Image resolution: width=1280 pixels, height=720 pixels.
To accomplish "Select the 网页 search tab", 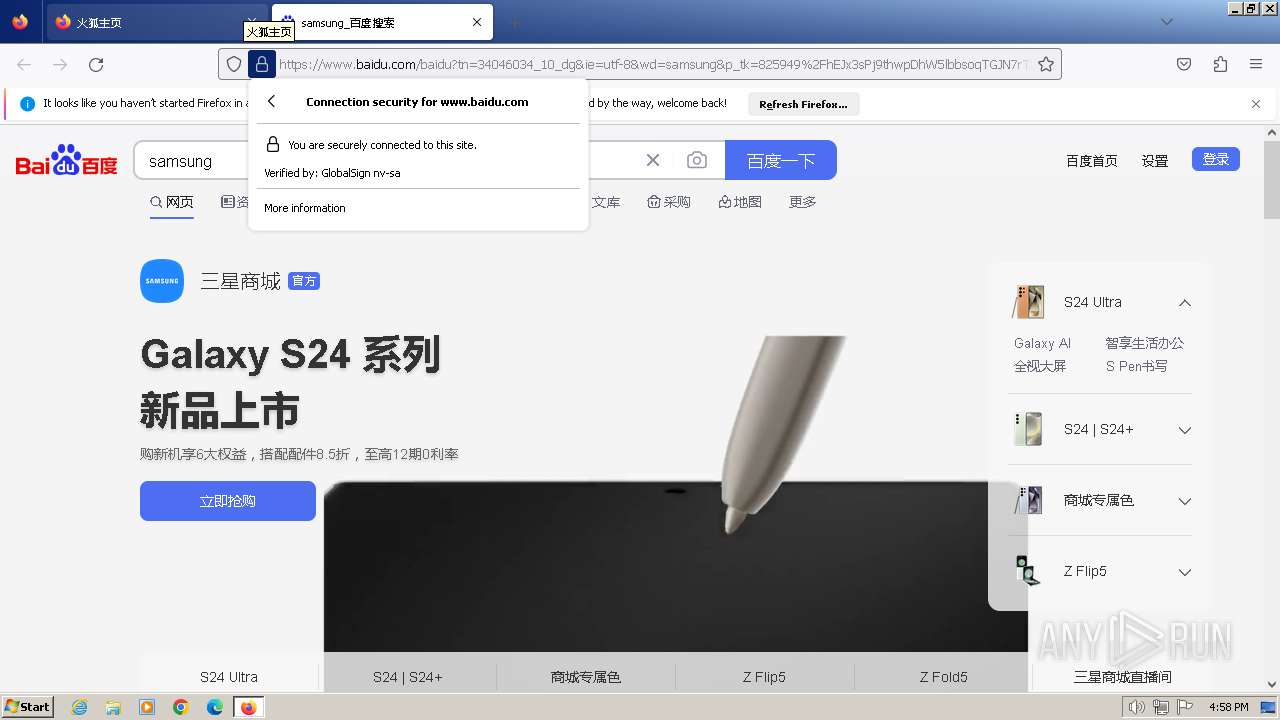I will (172, 202).
